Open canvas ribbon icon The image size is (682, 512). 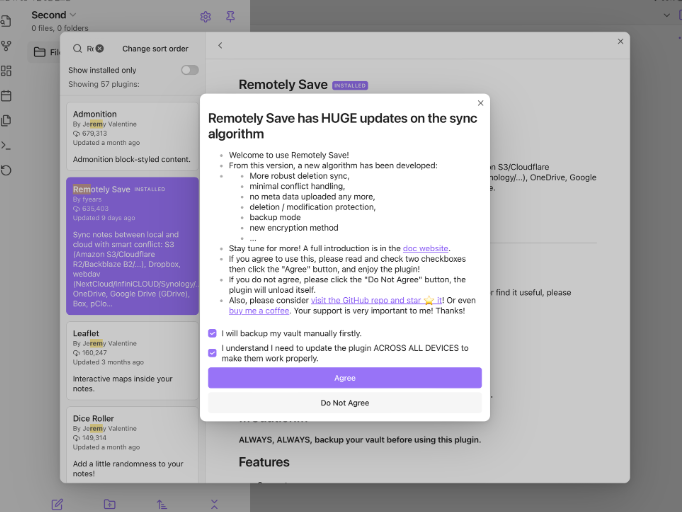[x=6, y=70]
